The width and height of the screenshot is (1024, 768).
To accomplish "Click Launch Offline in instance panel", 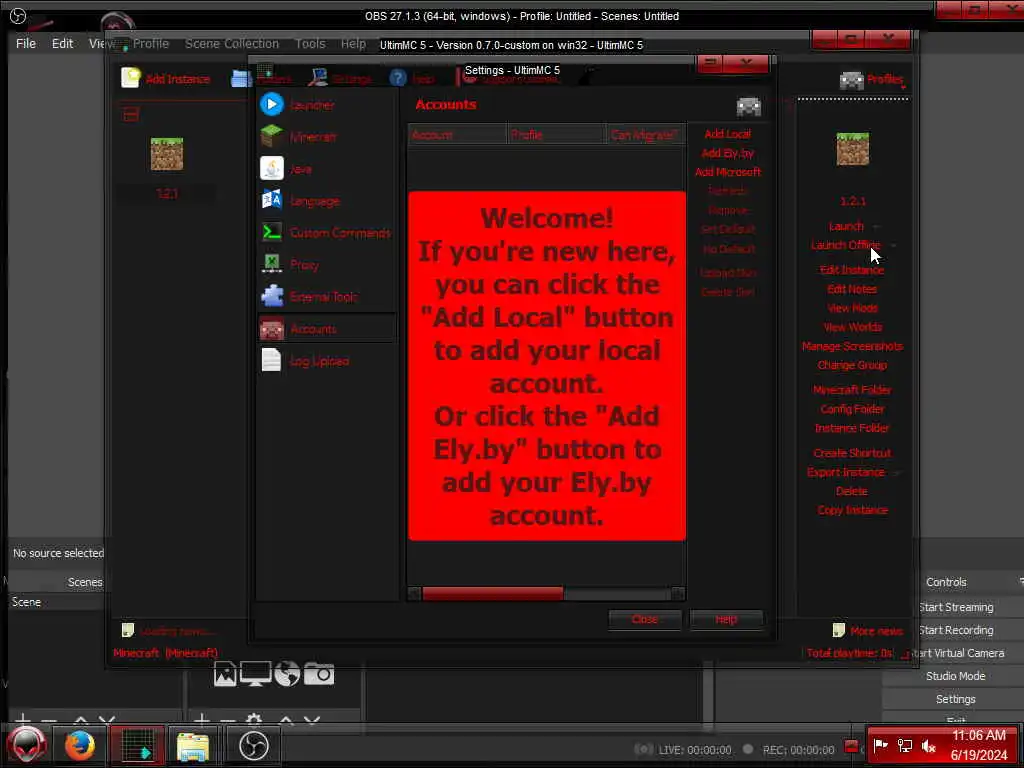I will 845,245.
